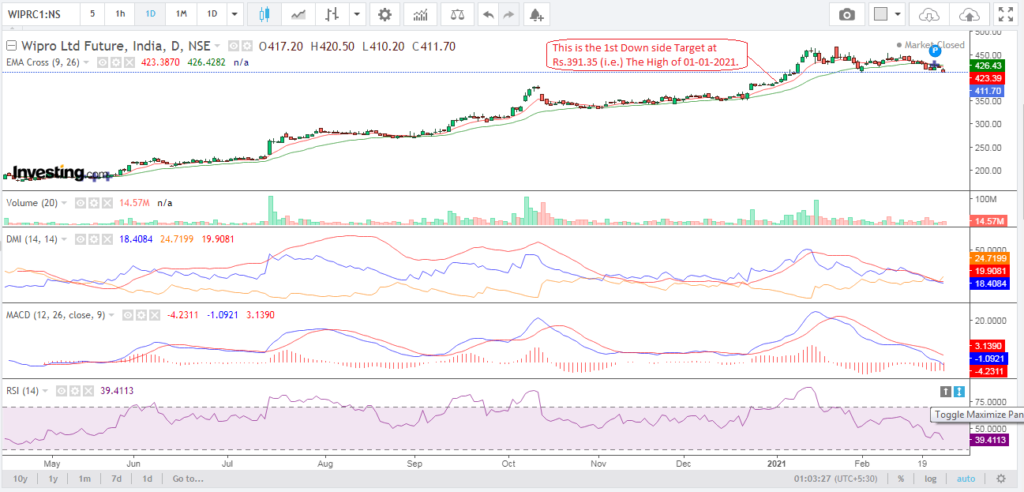Toggle percentage scale with % button

pos(901,478)
